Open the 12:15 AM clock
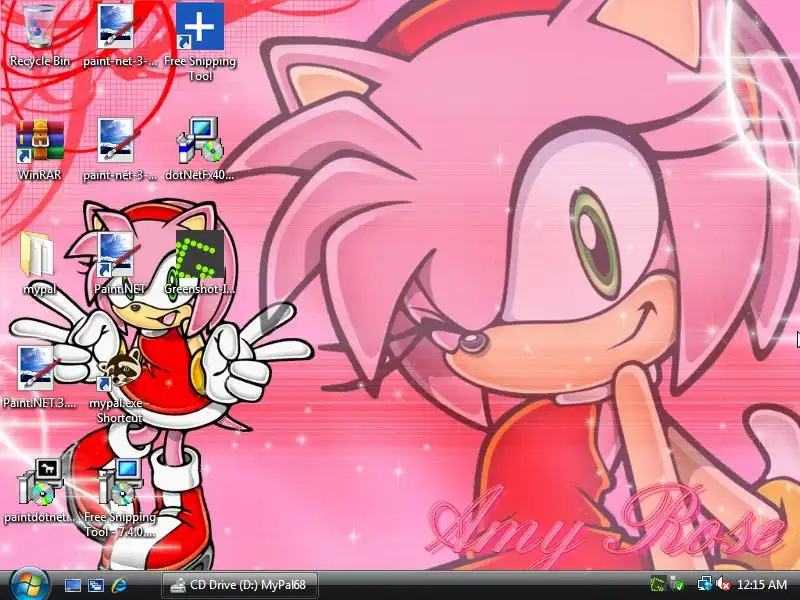This screenshot has width=800, height=600. coord(762,585)
